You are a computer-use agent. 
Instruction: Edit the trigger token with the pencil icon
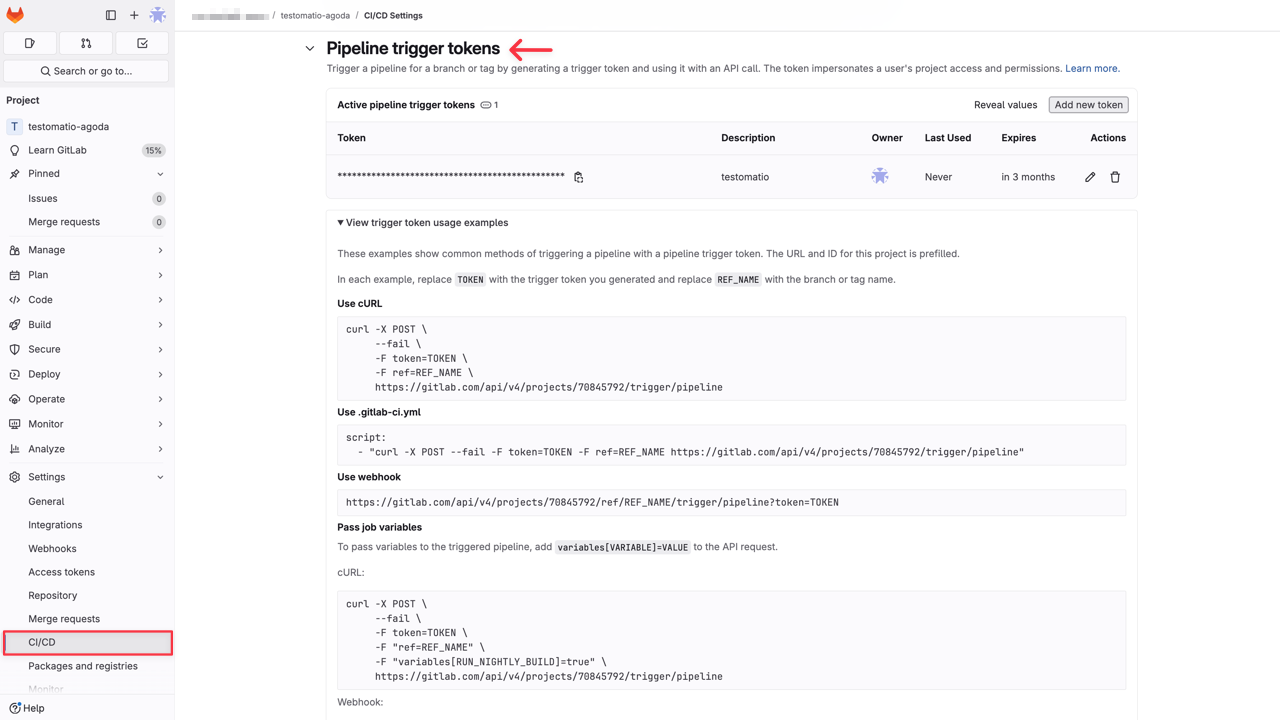[x=1089, y=176]
